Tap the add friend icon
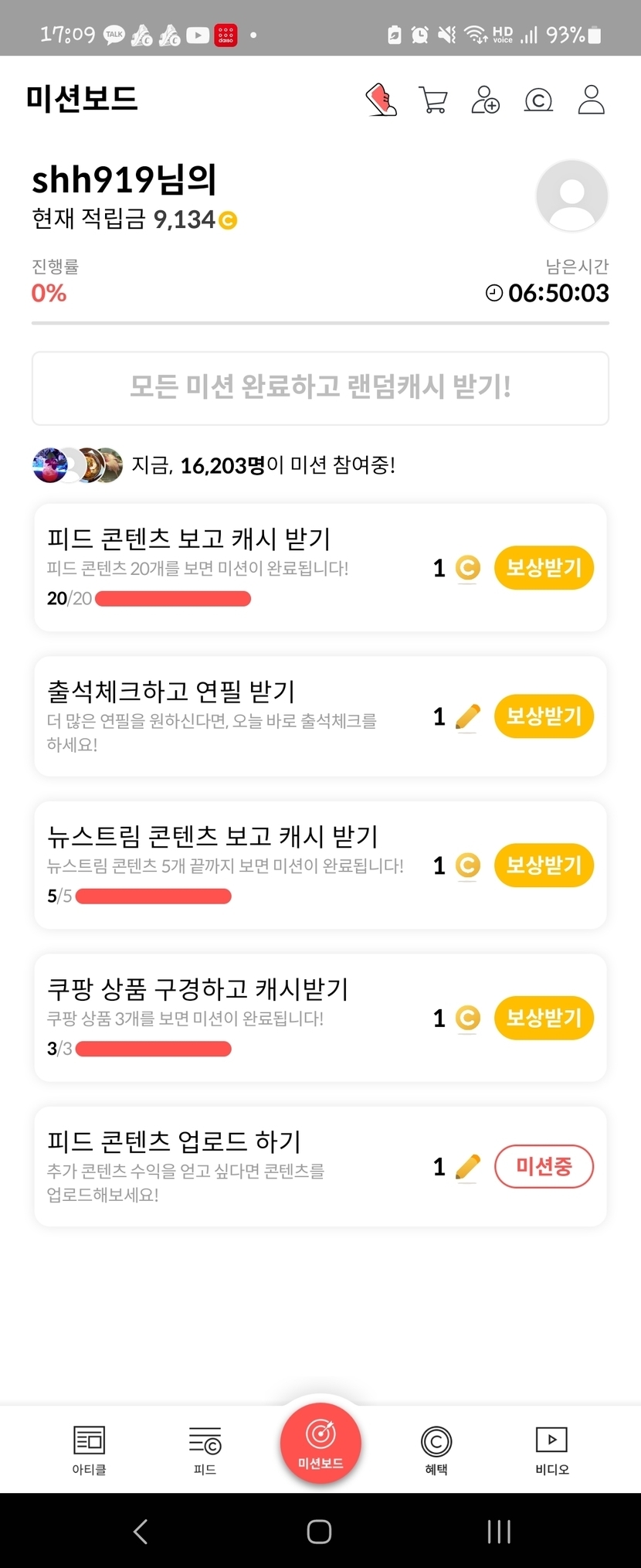This screenshot has width=641, height=1568. 485,100
